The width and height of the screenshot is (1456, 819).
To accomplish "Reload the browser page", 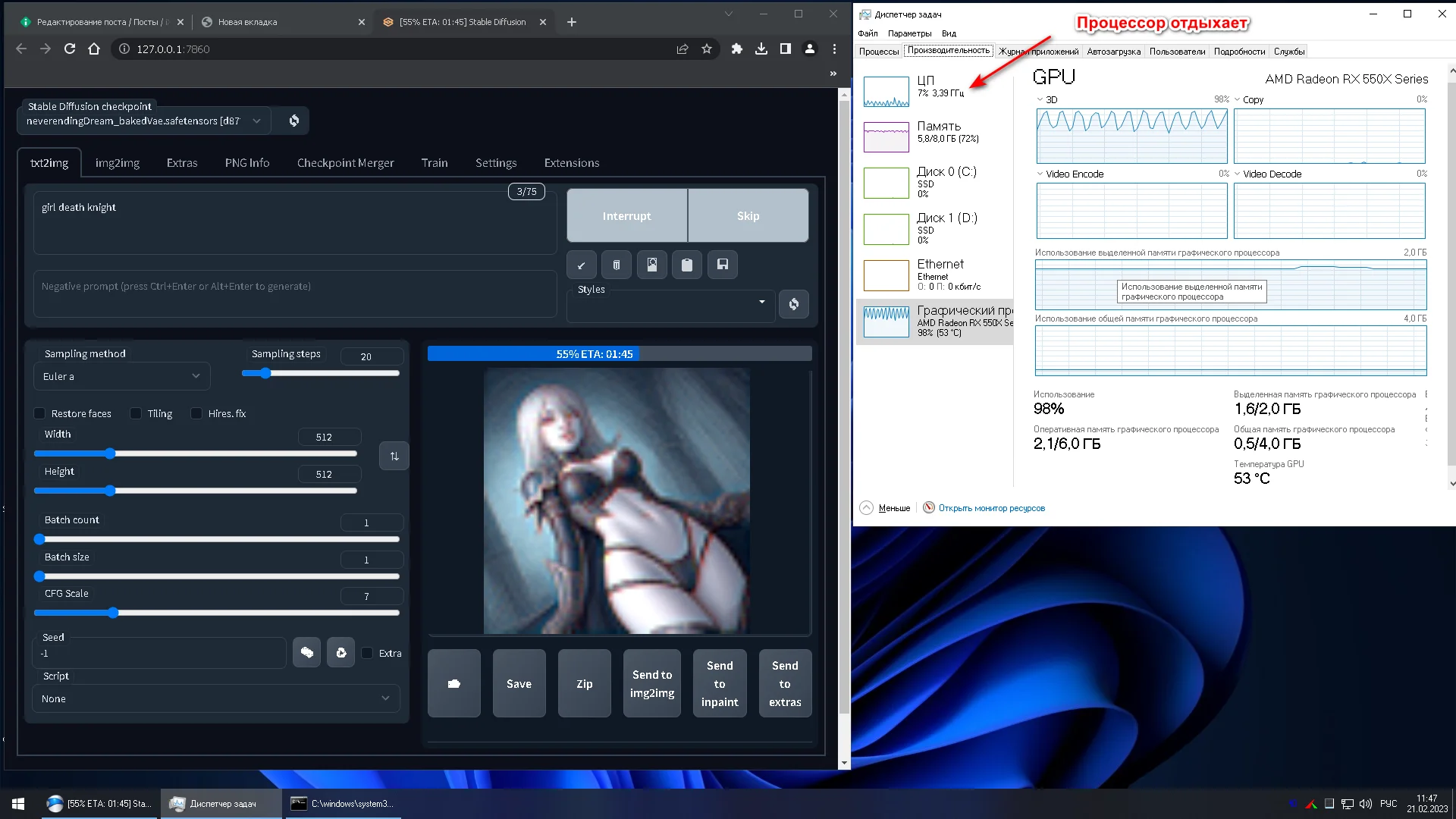I will point(70,49).
